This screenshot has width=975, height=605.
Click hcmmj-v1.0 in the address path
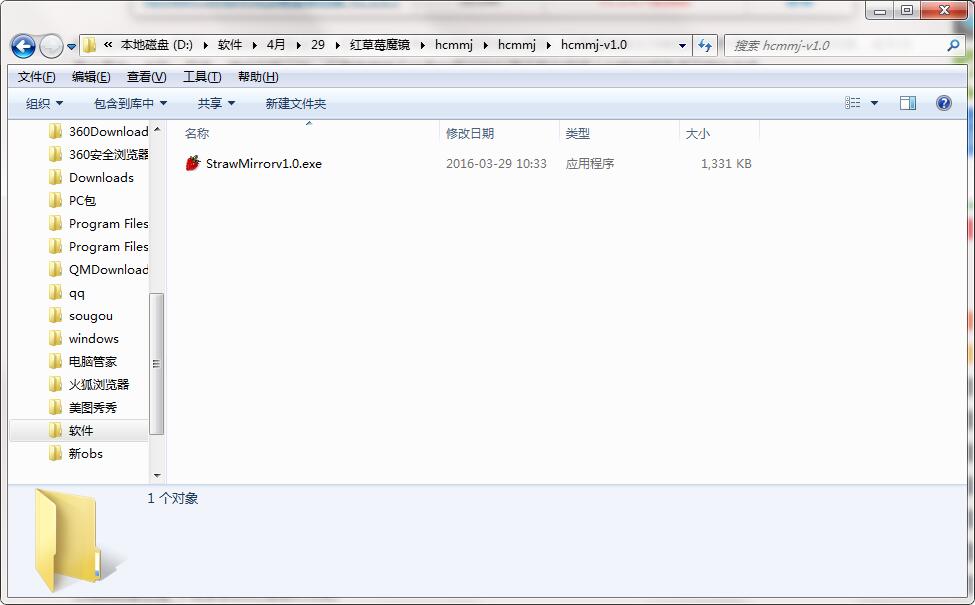tap(594, 45)
